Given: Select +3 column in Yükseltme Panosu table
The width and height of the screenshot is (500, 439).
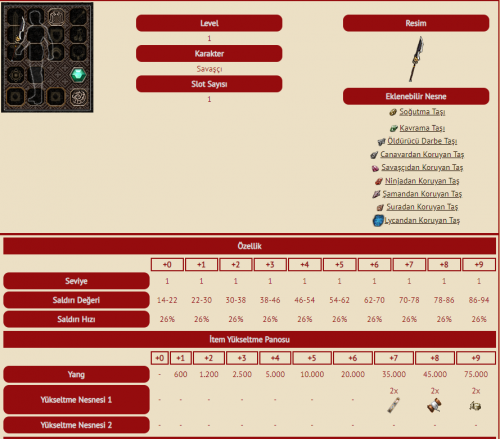Looking at the screenshot, I should pos(242,358).
